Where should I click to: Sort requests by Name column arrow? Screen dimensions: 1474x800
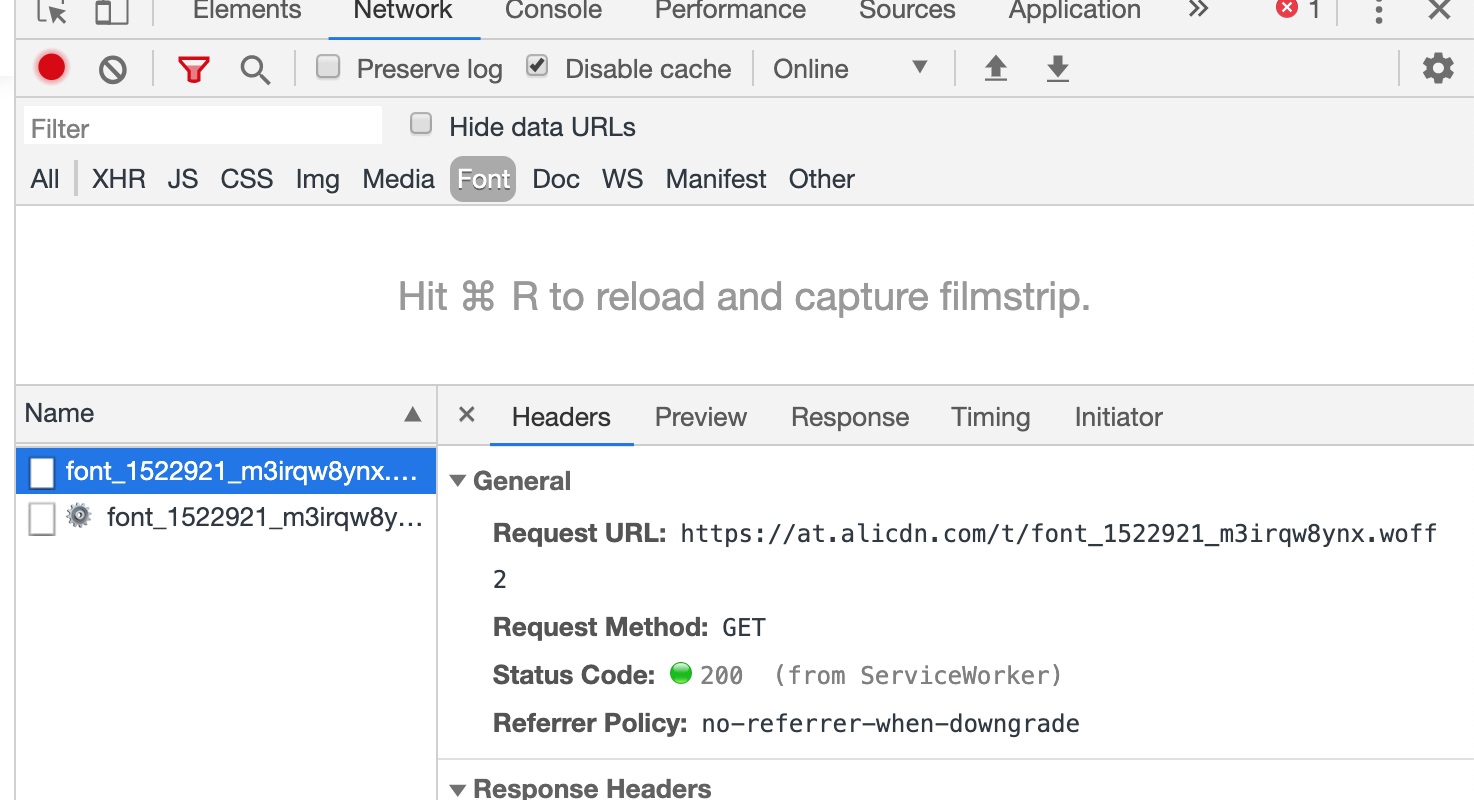coord(412,414)
